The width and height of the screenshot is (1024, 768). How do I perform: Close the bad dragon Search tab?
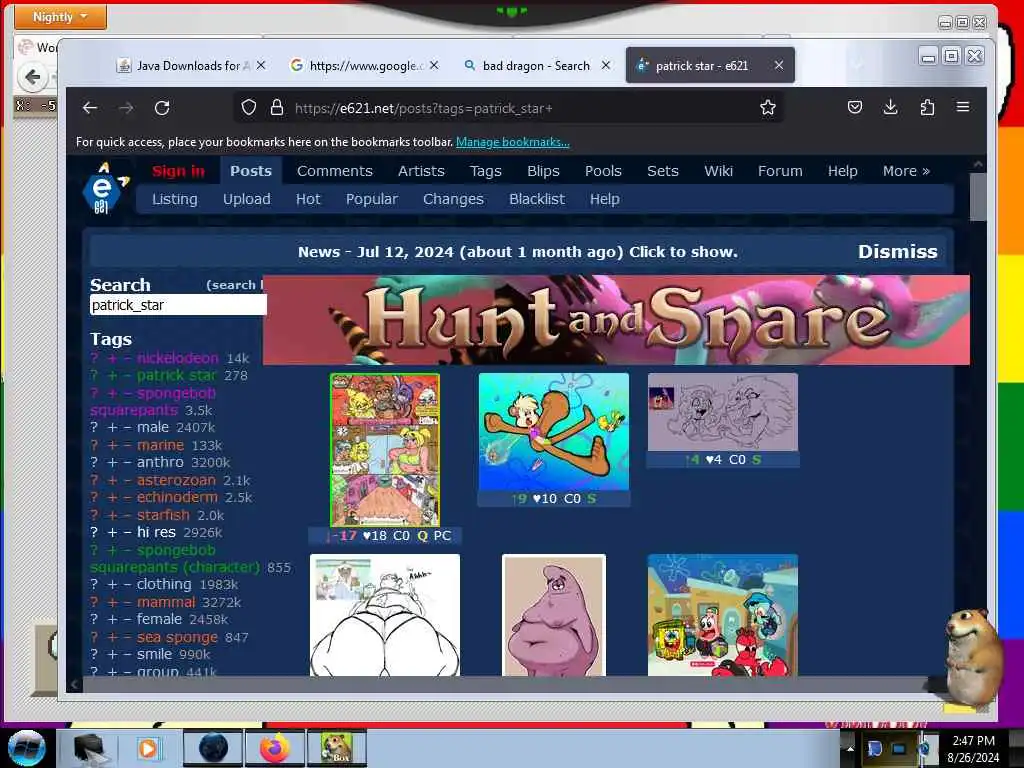click(606, 65)
